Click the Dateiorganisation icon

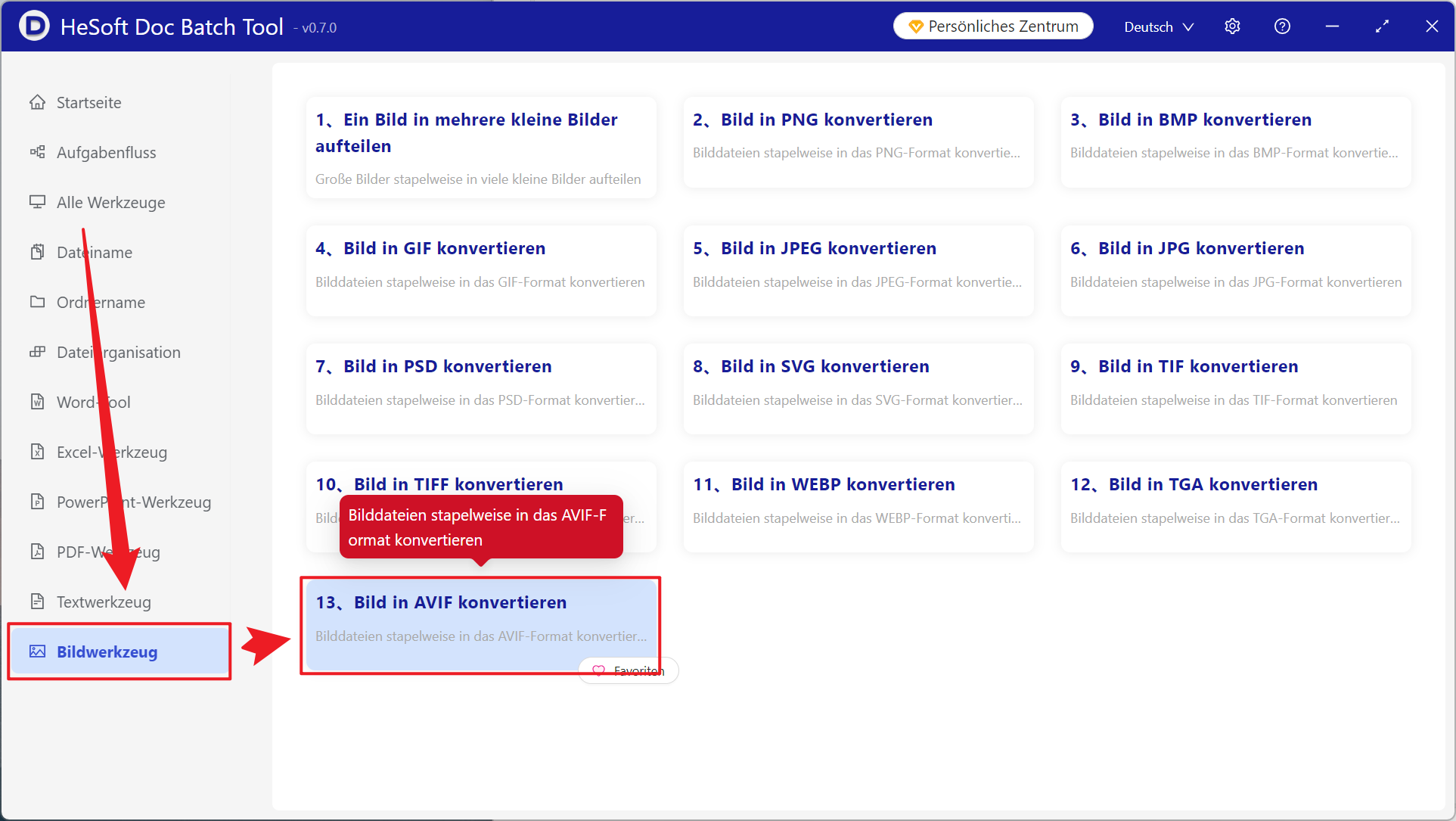pyautogui.click(x=37, y=352)
